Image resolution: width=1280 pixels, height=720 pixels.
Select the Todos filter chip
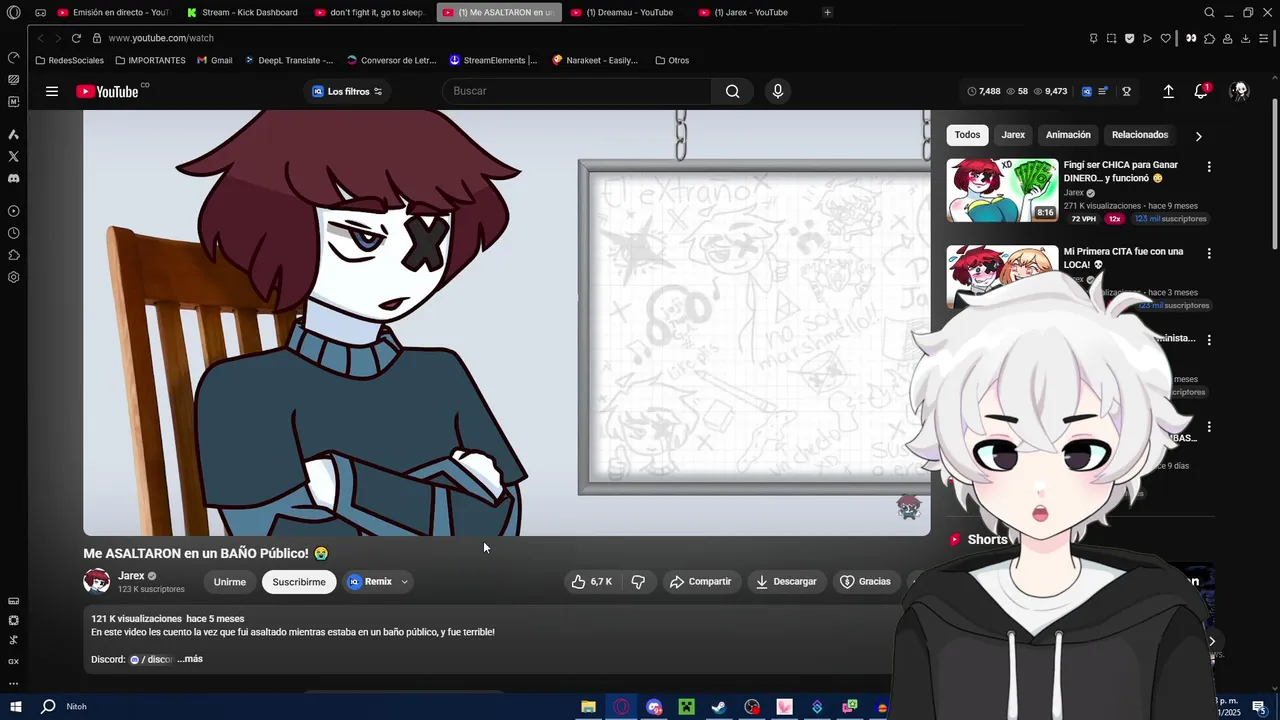point(967,135)
